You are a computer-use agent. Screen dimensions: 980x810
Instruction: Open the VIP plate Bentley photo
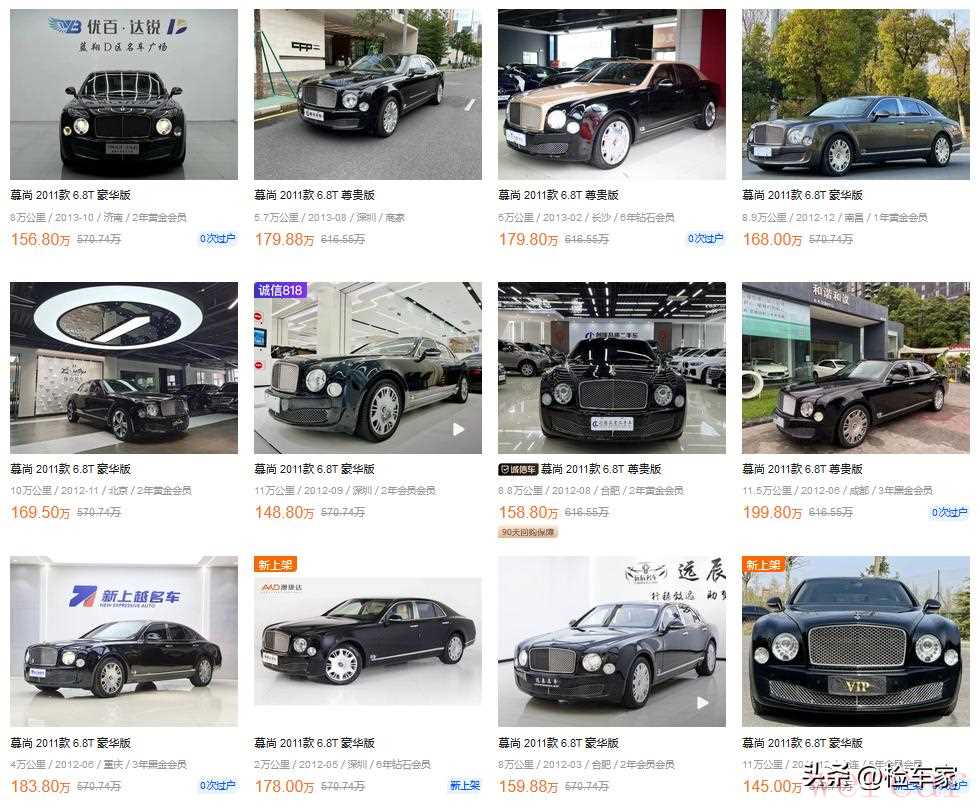856,642
